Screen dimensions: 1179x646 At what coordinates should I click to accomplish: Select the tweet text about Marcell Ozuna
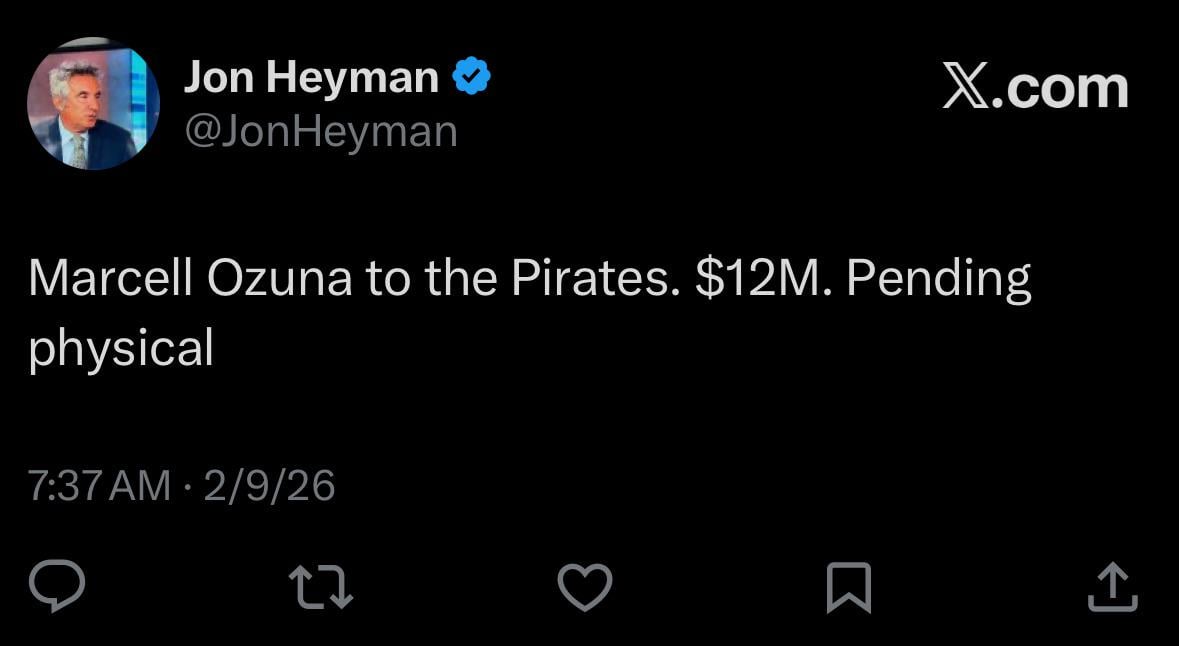tap(530, 310)
